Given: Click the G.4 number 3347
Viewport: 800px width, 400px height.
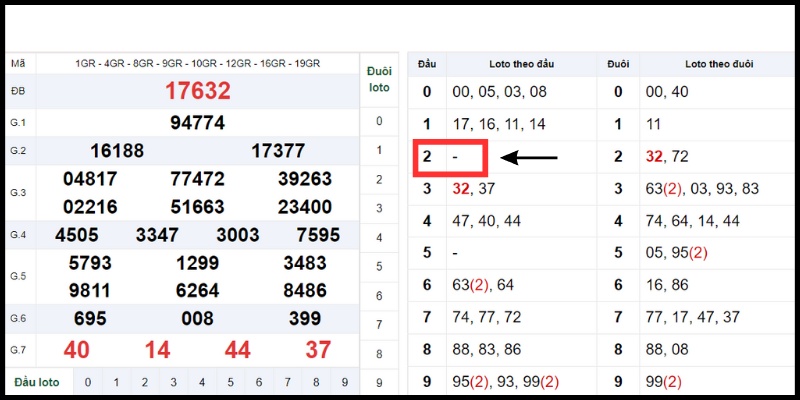Looking at the screenshot, I should [157, 236].
